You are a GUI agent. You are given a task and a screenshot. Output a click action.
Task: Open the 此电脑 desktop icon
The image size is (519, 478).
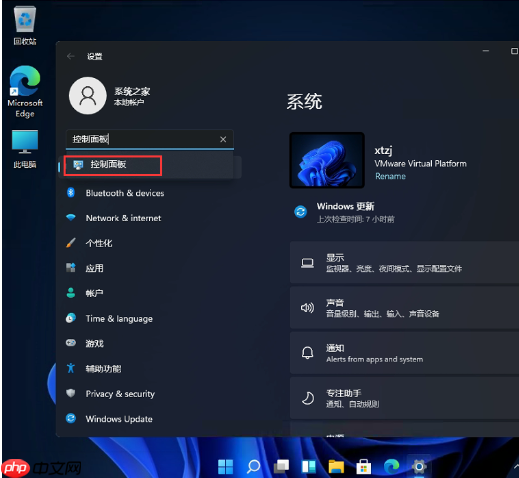[25, 149]
